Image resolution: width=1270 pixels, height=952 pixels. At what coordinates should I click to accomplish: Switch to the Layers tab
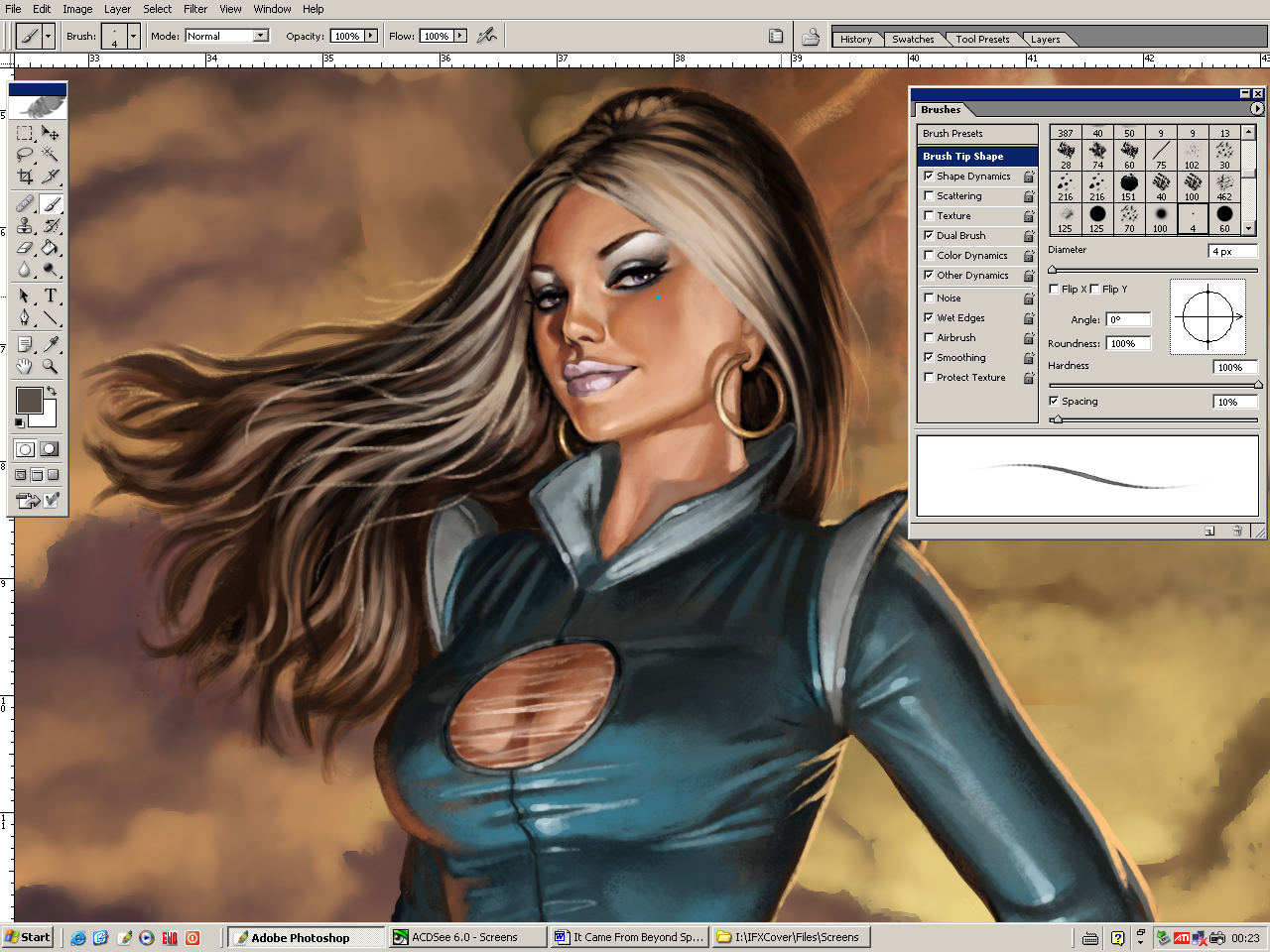tap(1046, 40)
